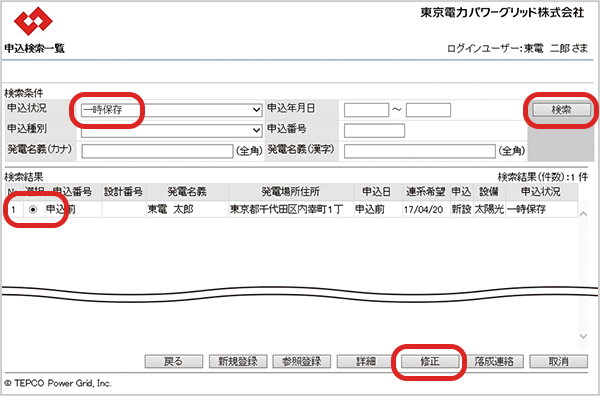Click the 申込日 column header

[x=377, y=192]
